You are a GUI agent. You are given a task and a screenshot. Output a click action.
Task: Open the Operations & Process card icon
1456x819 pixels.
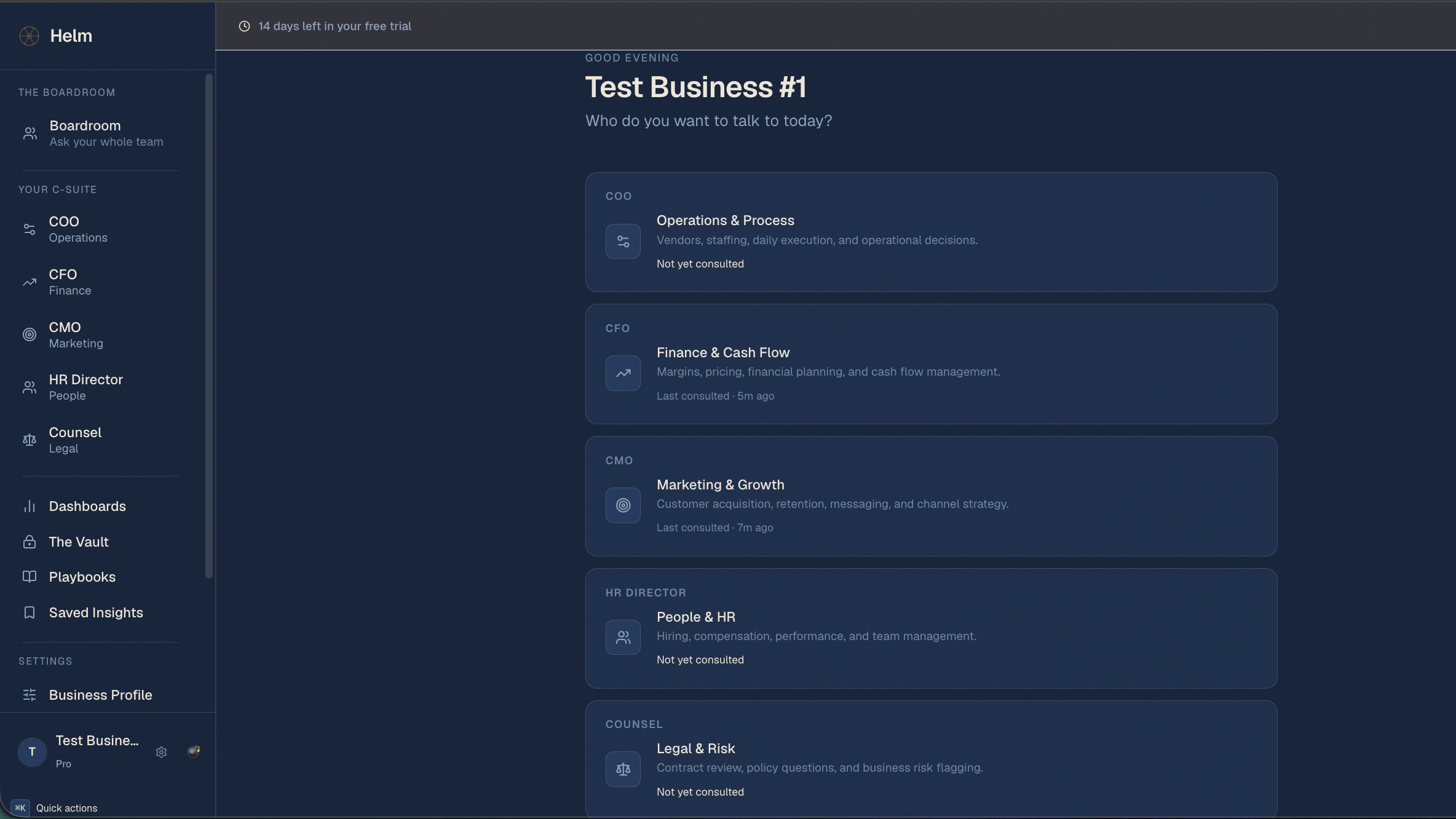(x=623, y=241)
